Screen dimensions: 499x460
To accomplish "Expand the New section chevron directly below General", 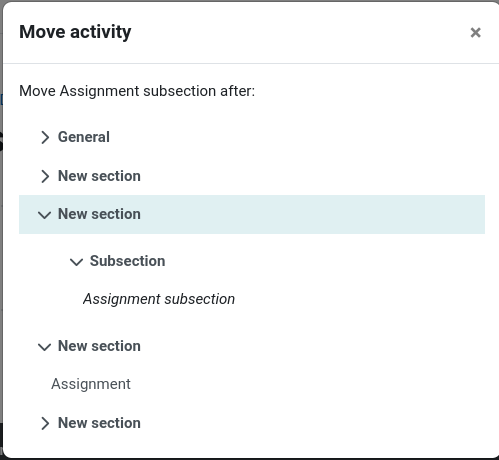I will [45, 176].
